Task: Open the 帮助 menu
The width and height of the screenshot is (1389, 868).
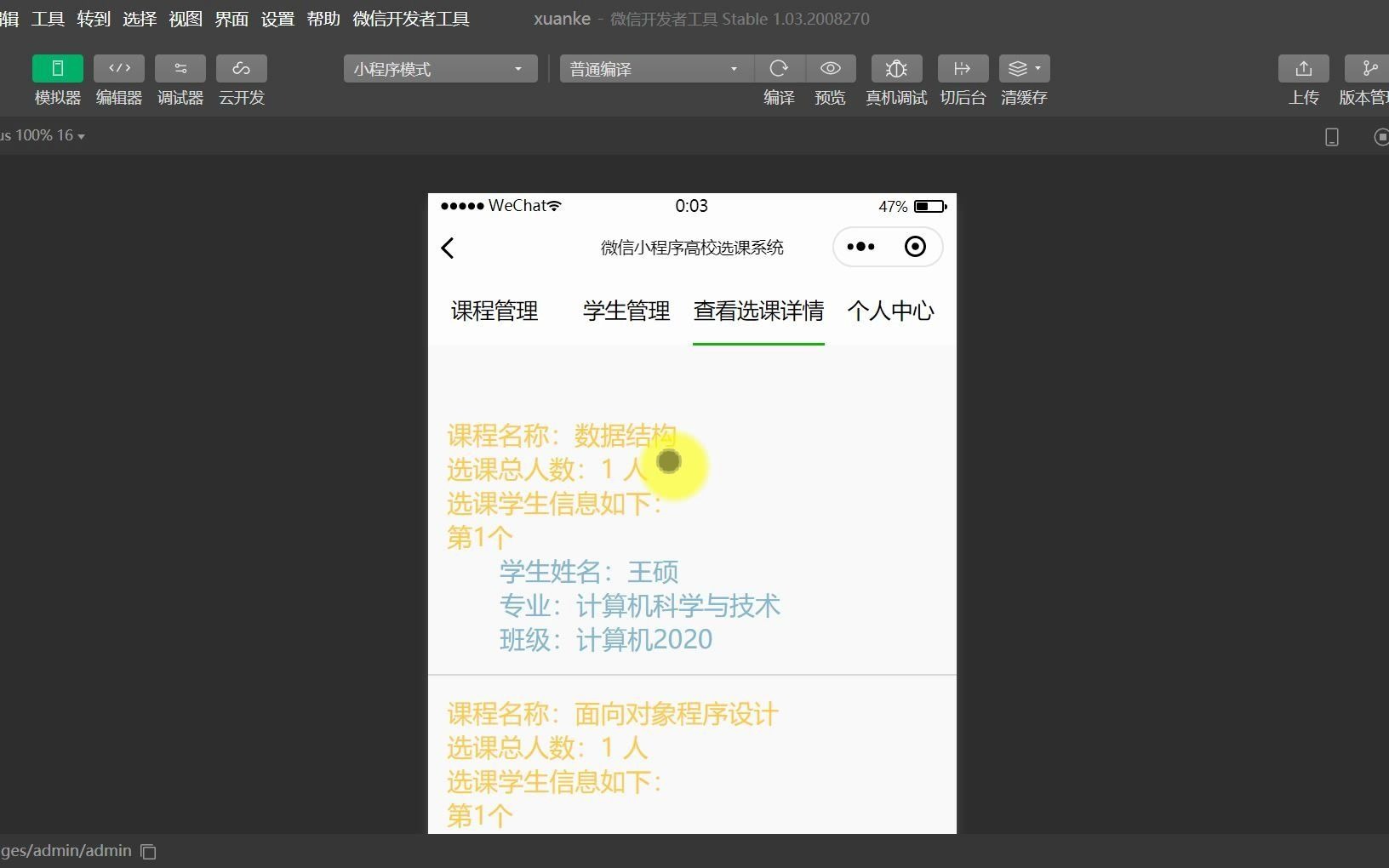Action: (323, 19)
